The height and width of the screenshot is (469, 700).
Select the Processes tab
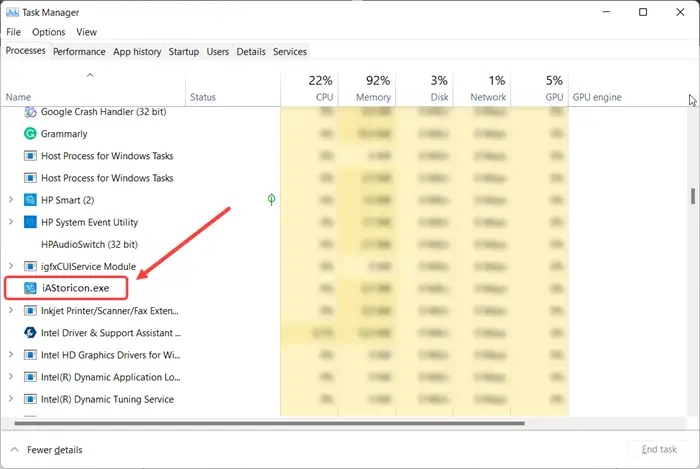point(25,50)
